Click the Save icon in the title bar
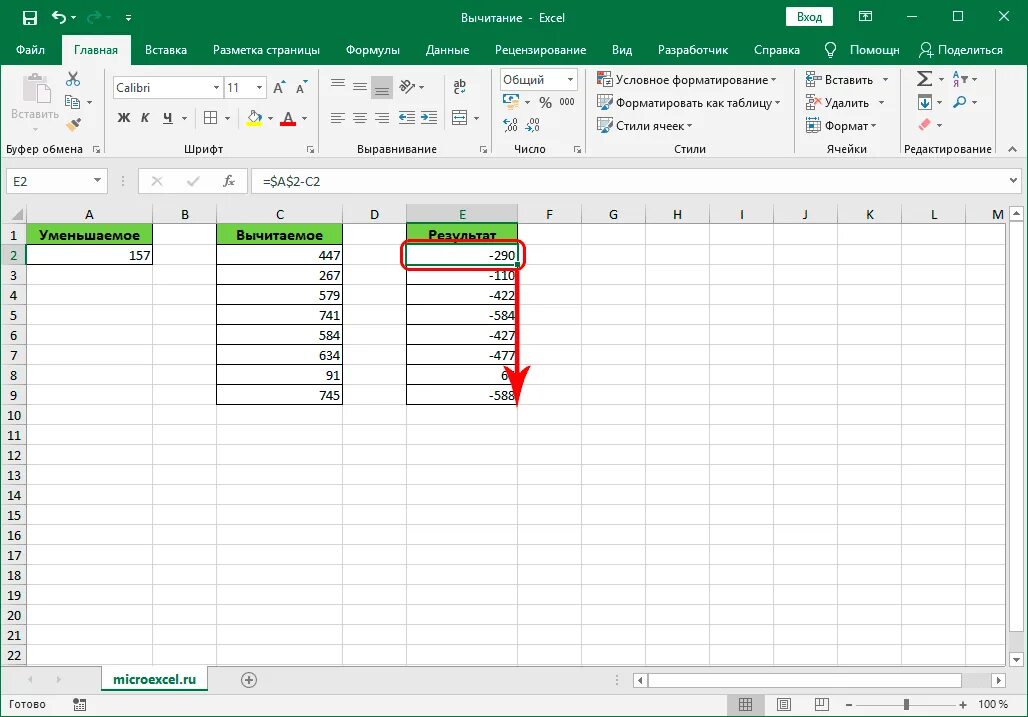This screenshot has width=1028, height=717. [x=30, y=18]
